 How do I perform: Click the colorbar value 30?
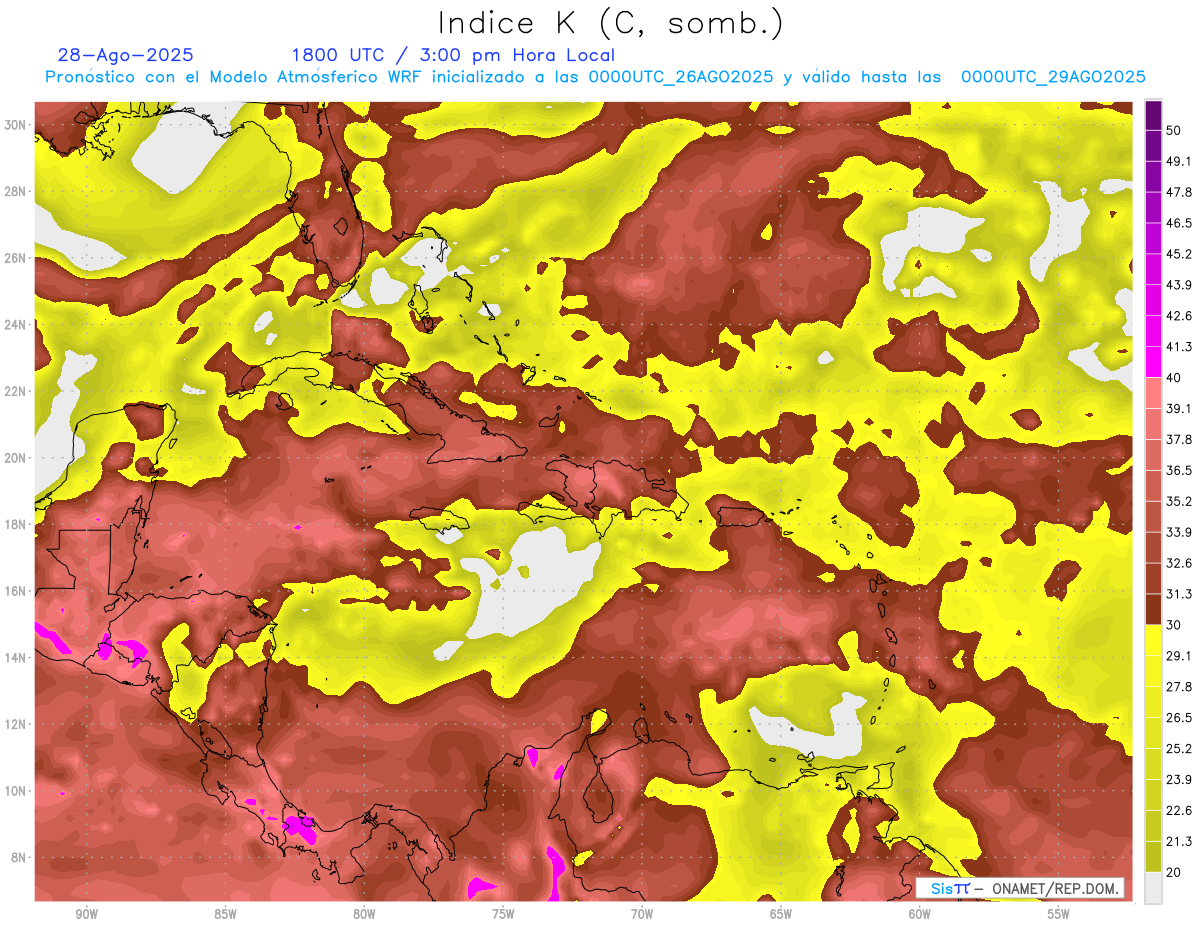coord(1175,625)
